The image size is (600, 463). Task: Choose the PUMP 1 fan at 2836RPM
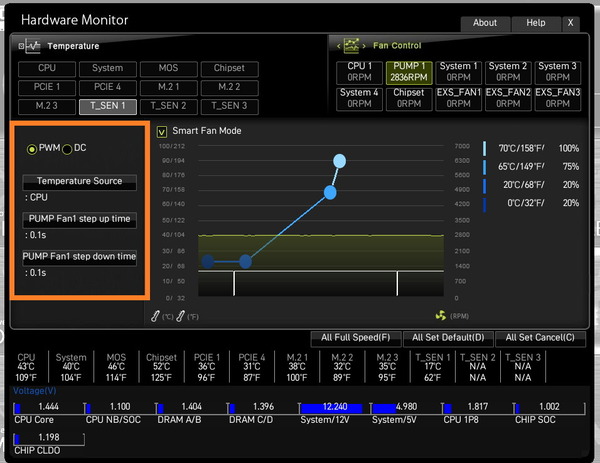point(409,72)
